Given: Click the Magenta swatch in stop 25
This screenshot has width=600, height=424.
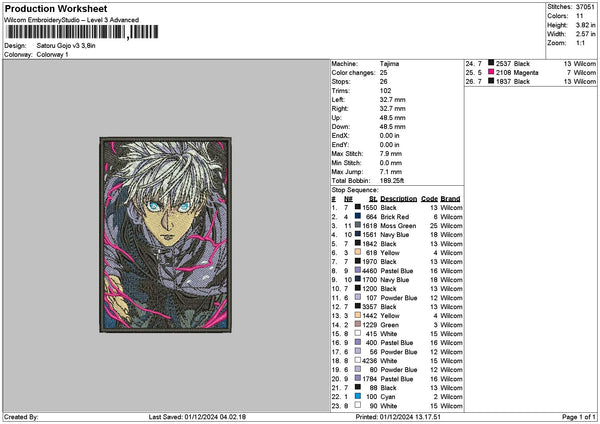Looking at the screenshot, I should tap(491, 72).
